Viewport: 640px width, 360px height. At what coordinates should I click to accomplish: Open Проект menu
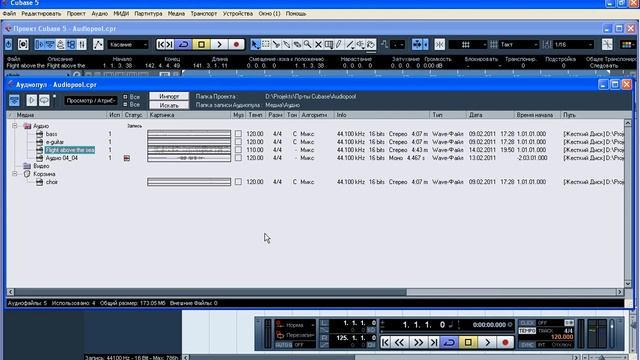coord(76,13)
